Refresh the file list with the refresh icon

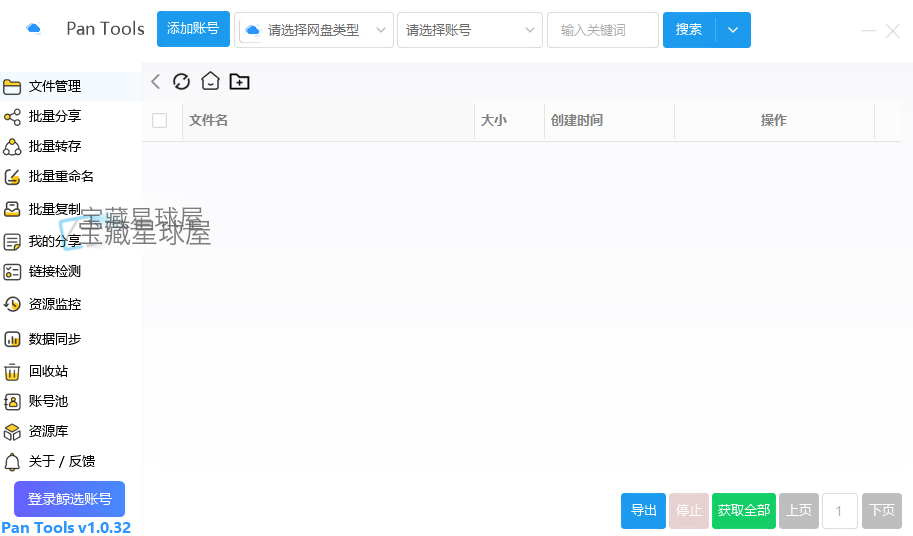click(x=182, y=81)
